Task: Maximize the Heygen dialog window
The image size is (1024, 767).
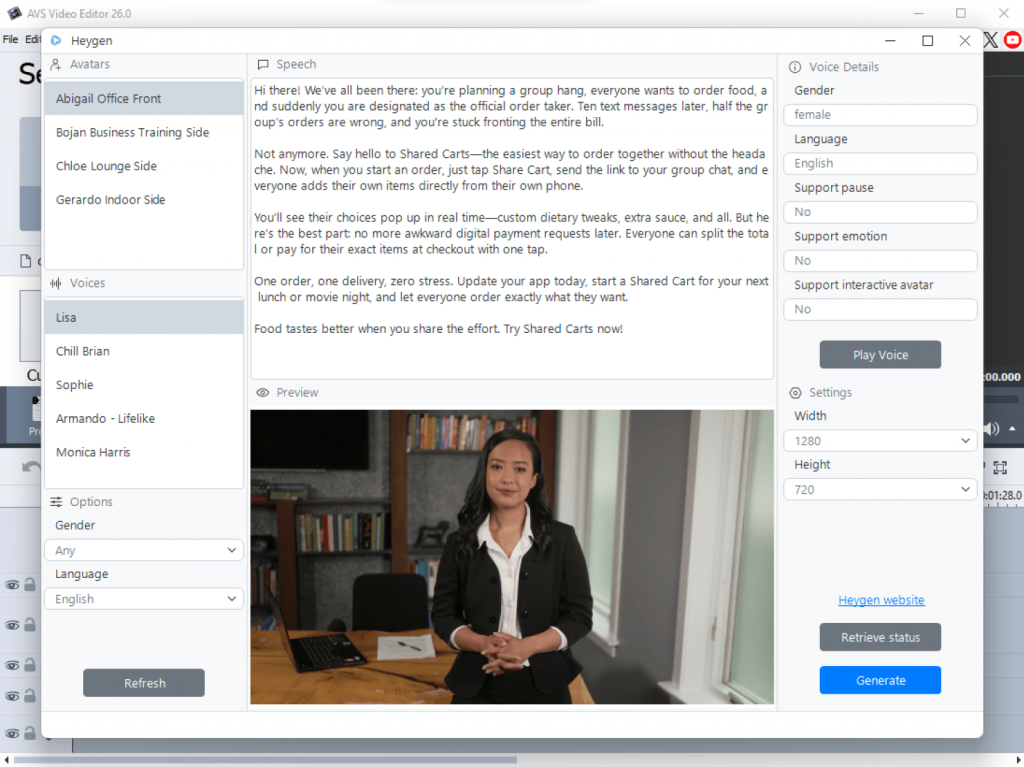Action: coord(927,41)
